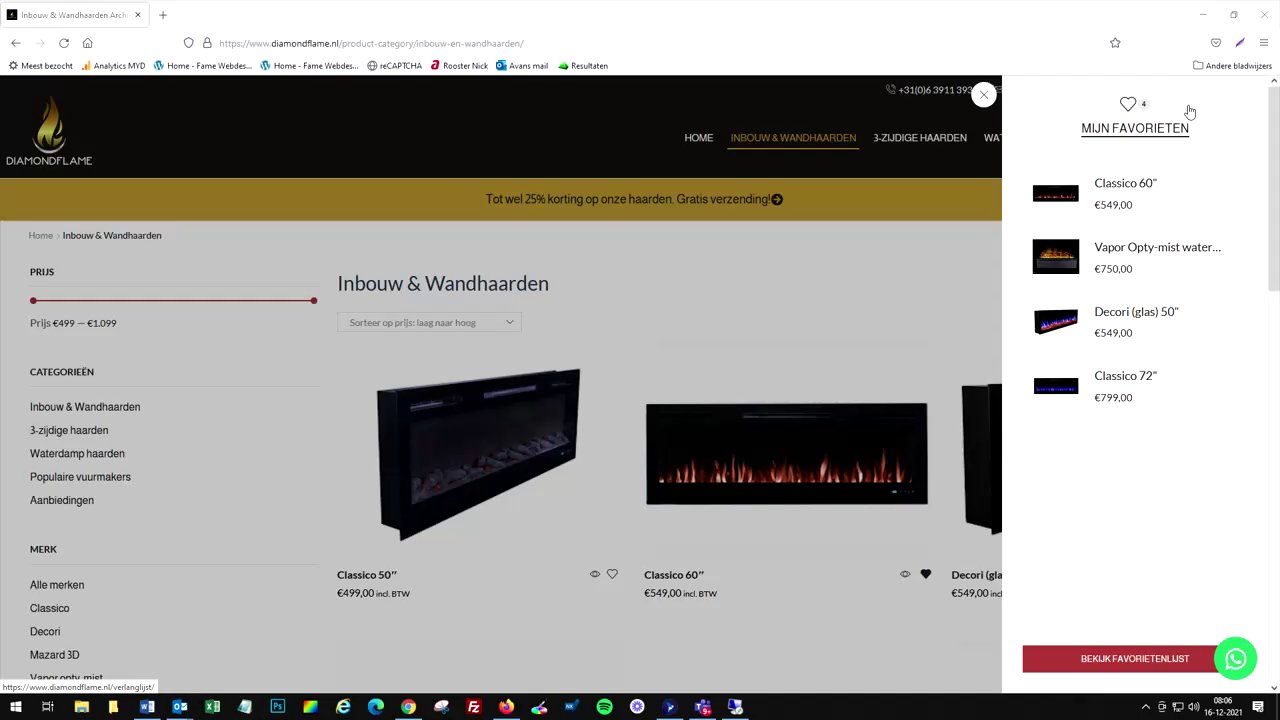Screen dimensions: 1280x720
Task: Open Classico 60" thumbnail in favorites
Action: (1056, 194)
